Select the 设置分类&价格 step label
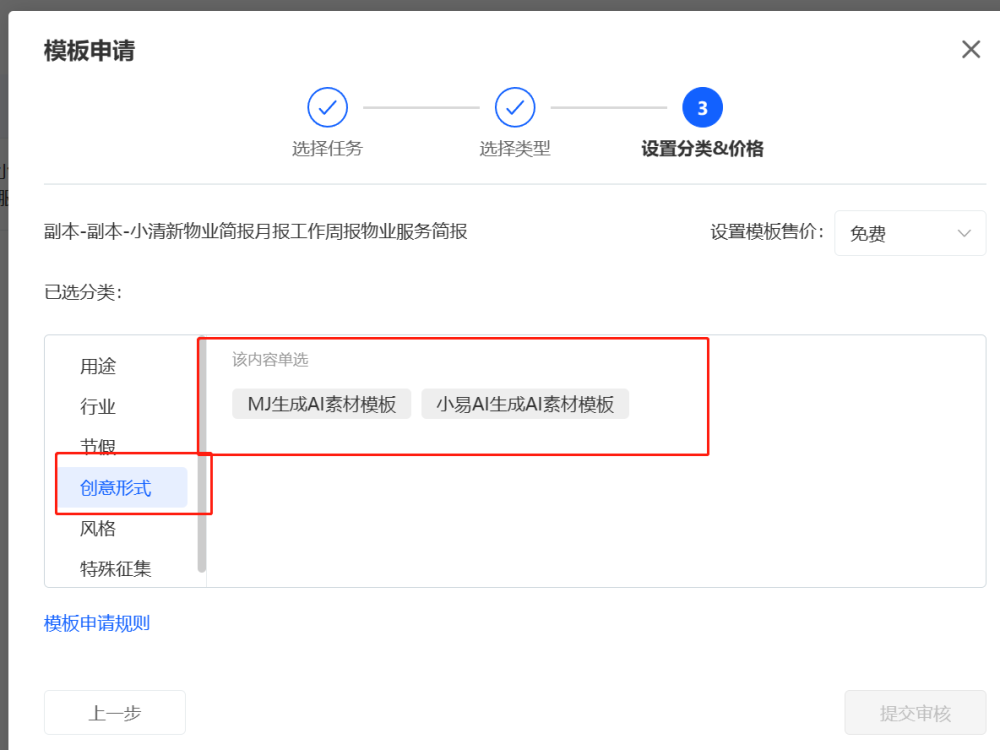The height and width of the screenshot is (750, 1000). point(702,149)
